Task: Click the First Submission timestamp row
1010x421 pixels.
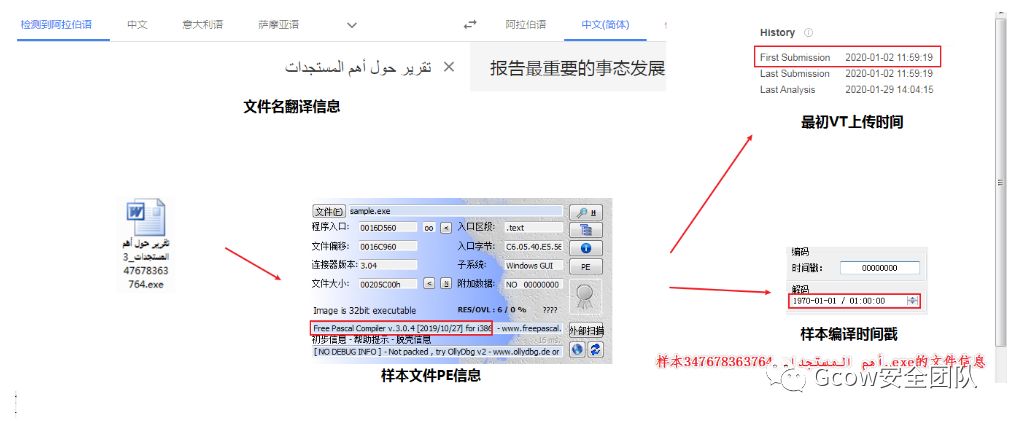Action: tap(848, 57)
